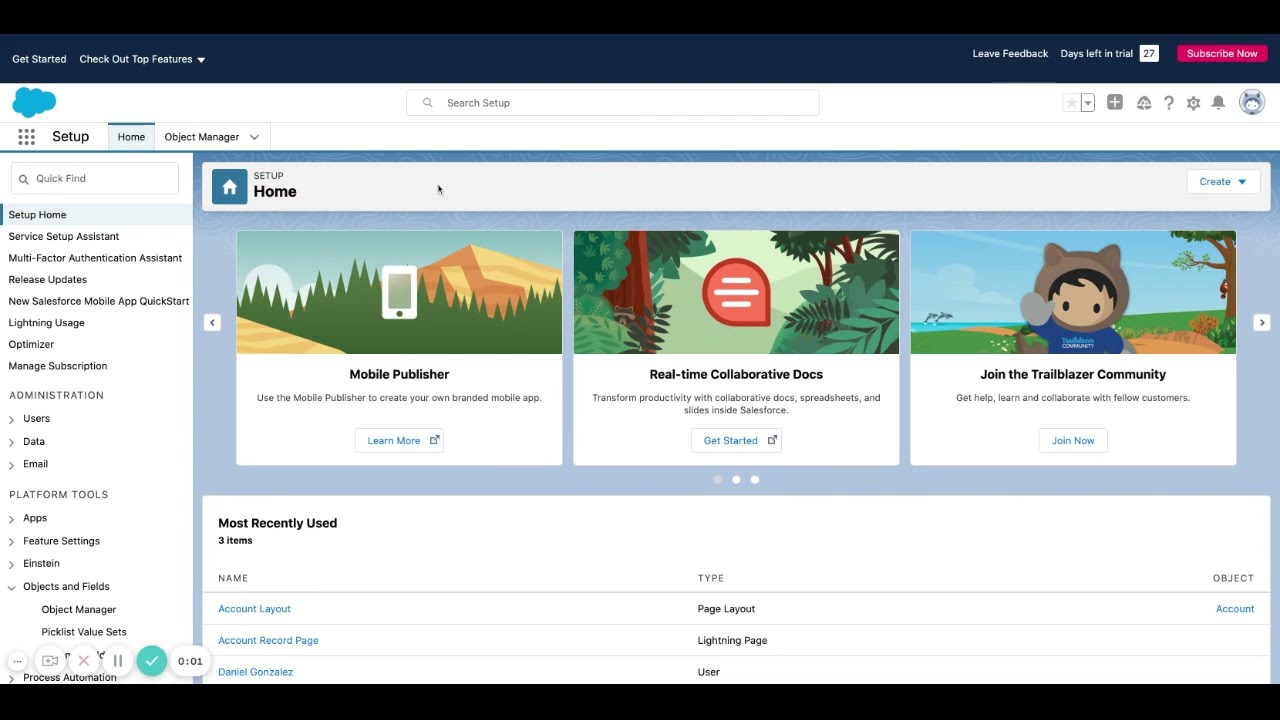Open Release Updates
The height and width of the screenshot is (720, 1280).
[x=48, y=280]
